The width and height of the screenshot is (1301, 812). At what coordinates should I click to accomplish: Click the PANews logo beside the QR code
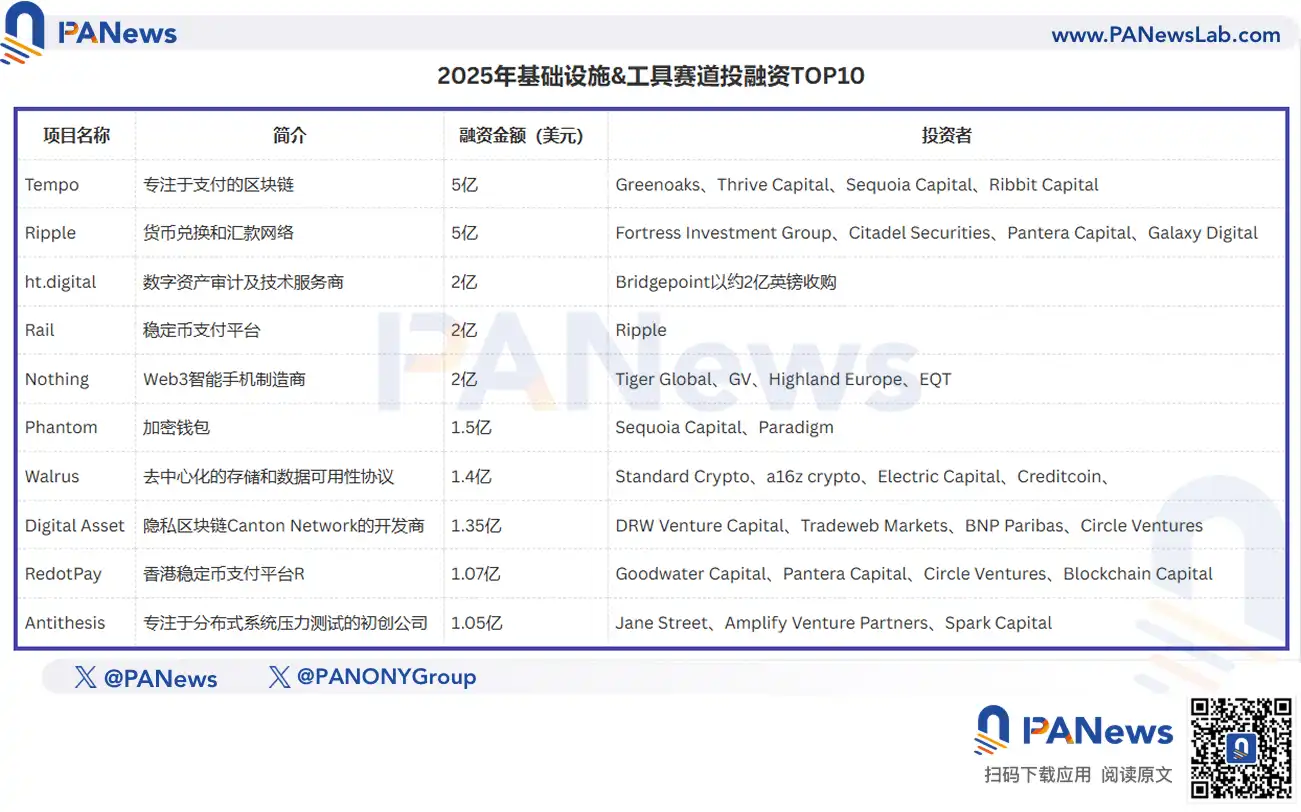[1075, 730]
